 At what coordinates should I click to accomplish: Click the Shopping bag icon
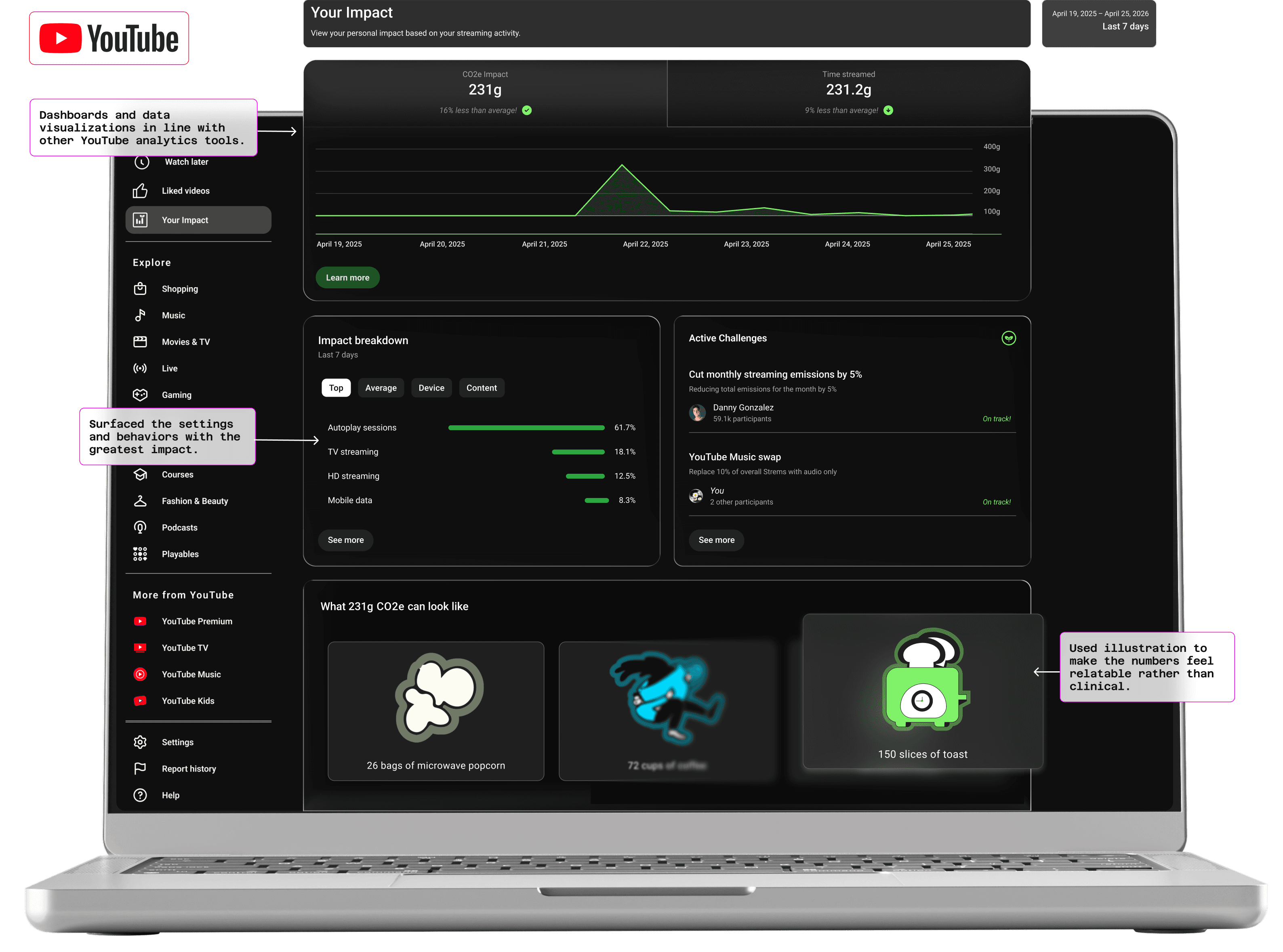140,289
